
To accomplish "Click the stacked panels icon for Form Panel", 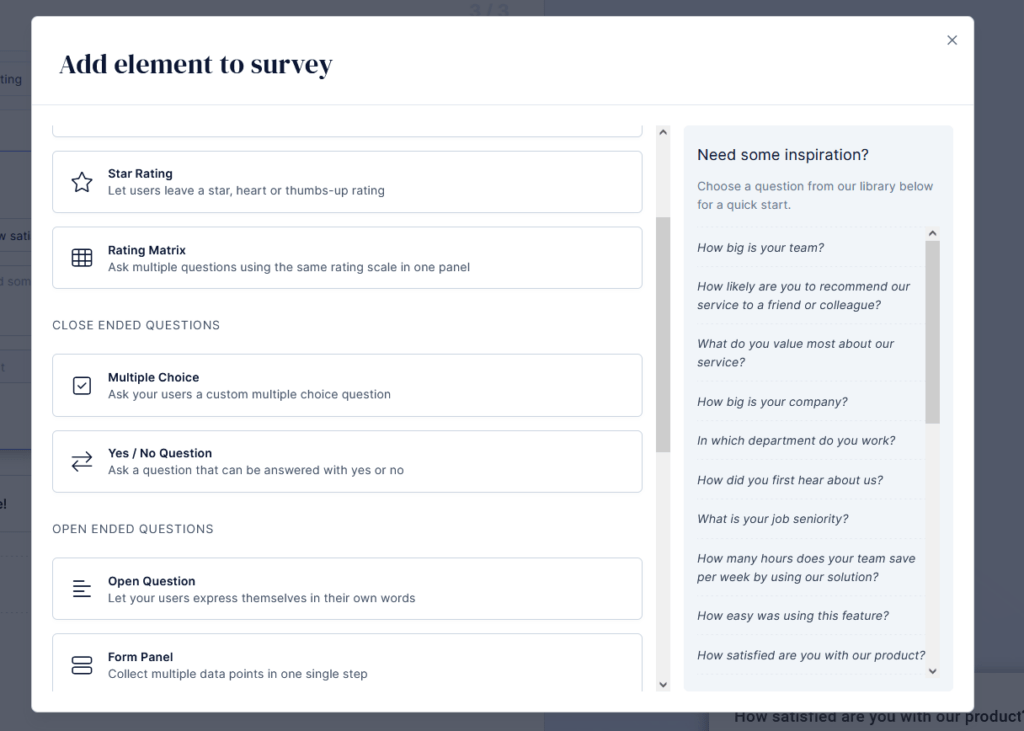I will point(81,664).
